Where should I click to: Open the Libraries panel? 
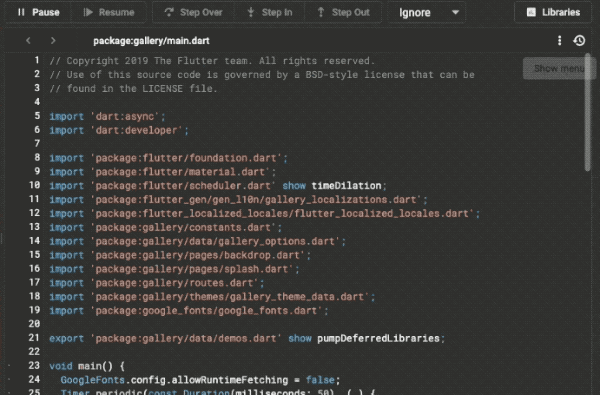coord(553,12)
